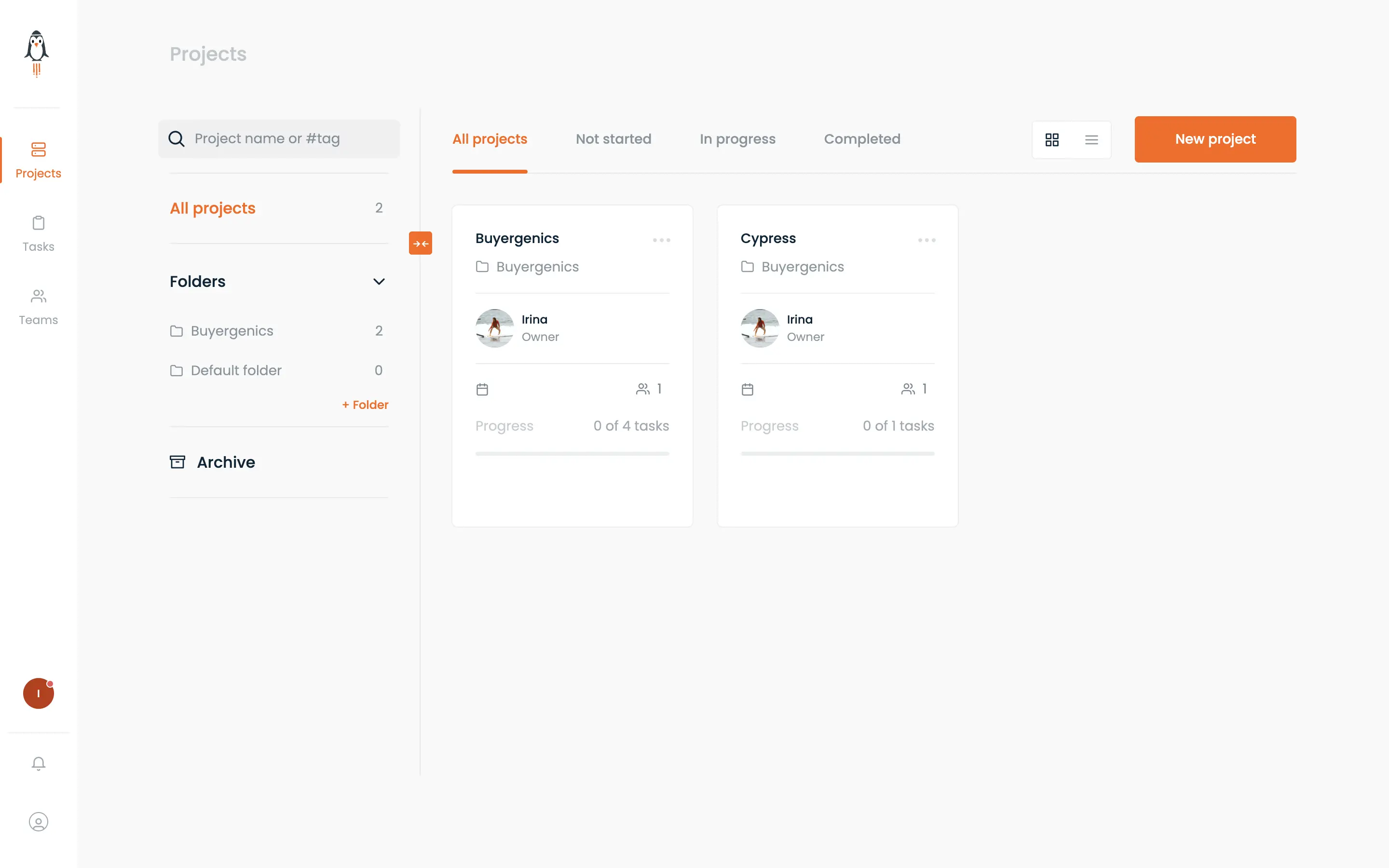This screenshot has height=868, width=1389.
Task: Click the members icon on the Buyergenics card
Action: [x=643, y=389]
